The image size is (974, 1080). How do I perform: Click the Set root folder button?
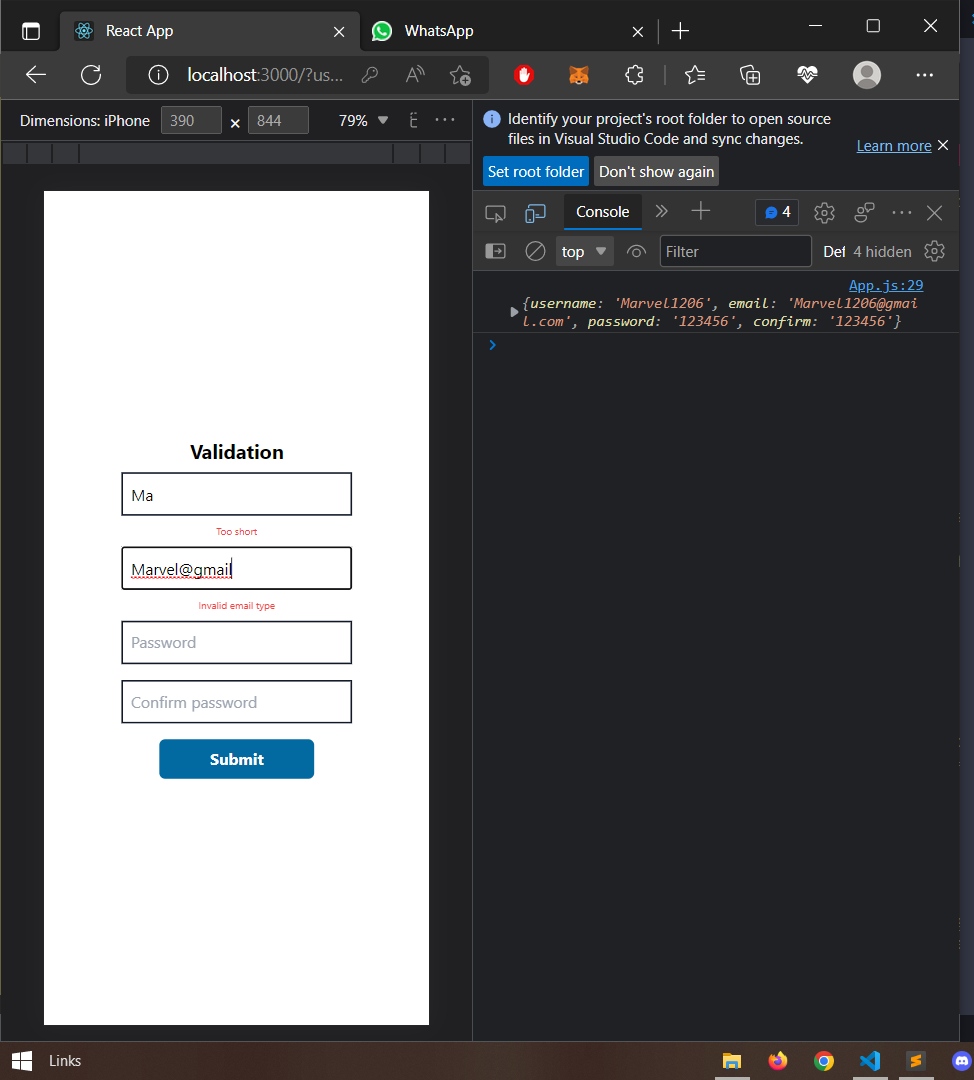pyautogui.click(x=535, y=172)
